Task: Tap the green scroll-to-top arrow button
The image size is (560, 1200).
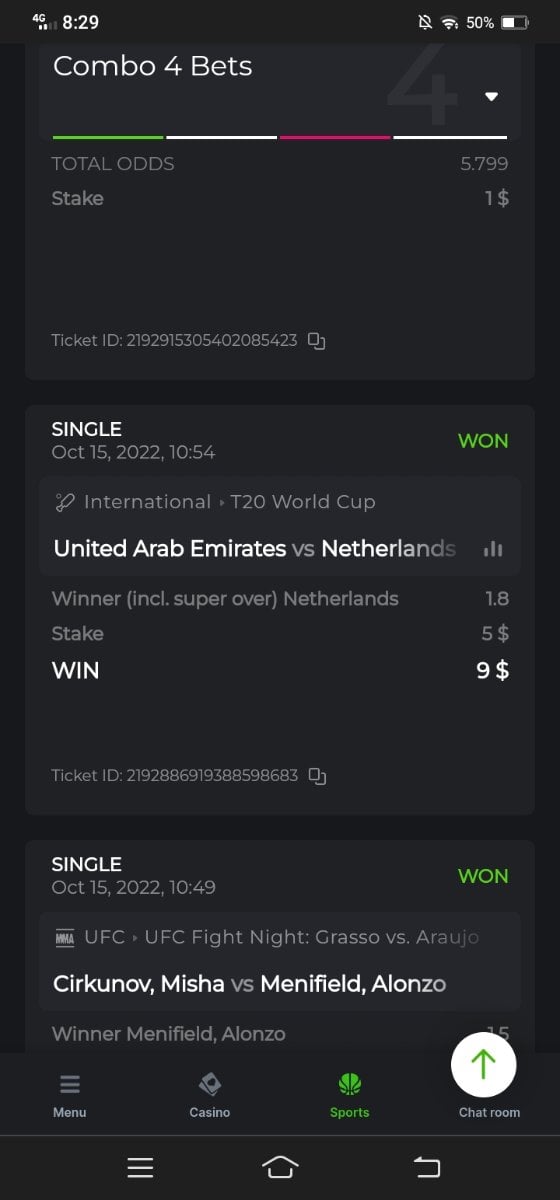Action: [x=484, y=1064]
